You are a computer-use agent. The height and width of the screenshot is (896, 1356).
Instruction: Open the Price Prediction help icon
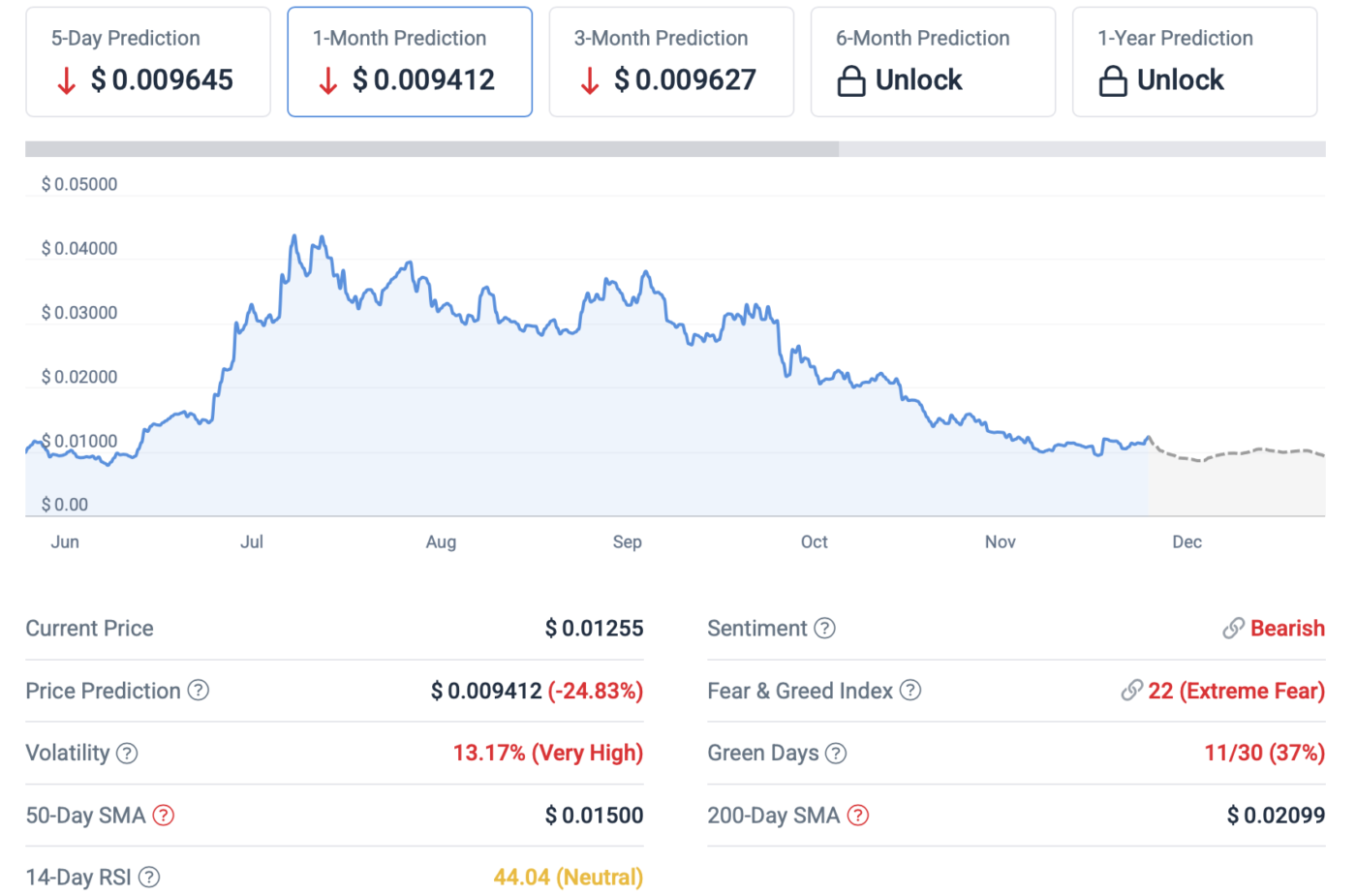[199, 691]
